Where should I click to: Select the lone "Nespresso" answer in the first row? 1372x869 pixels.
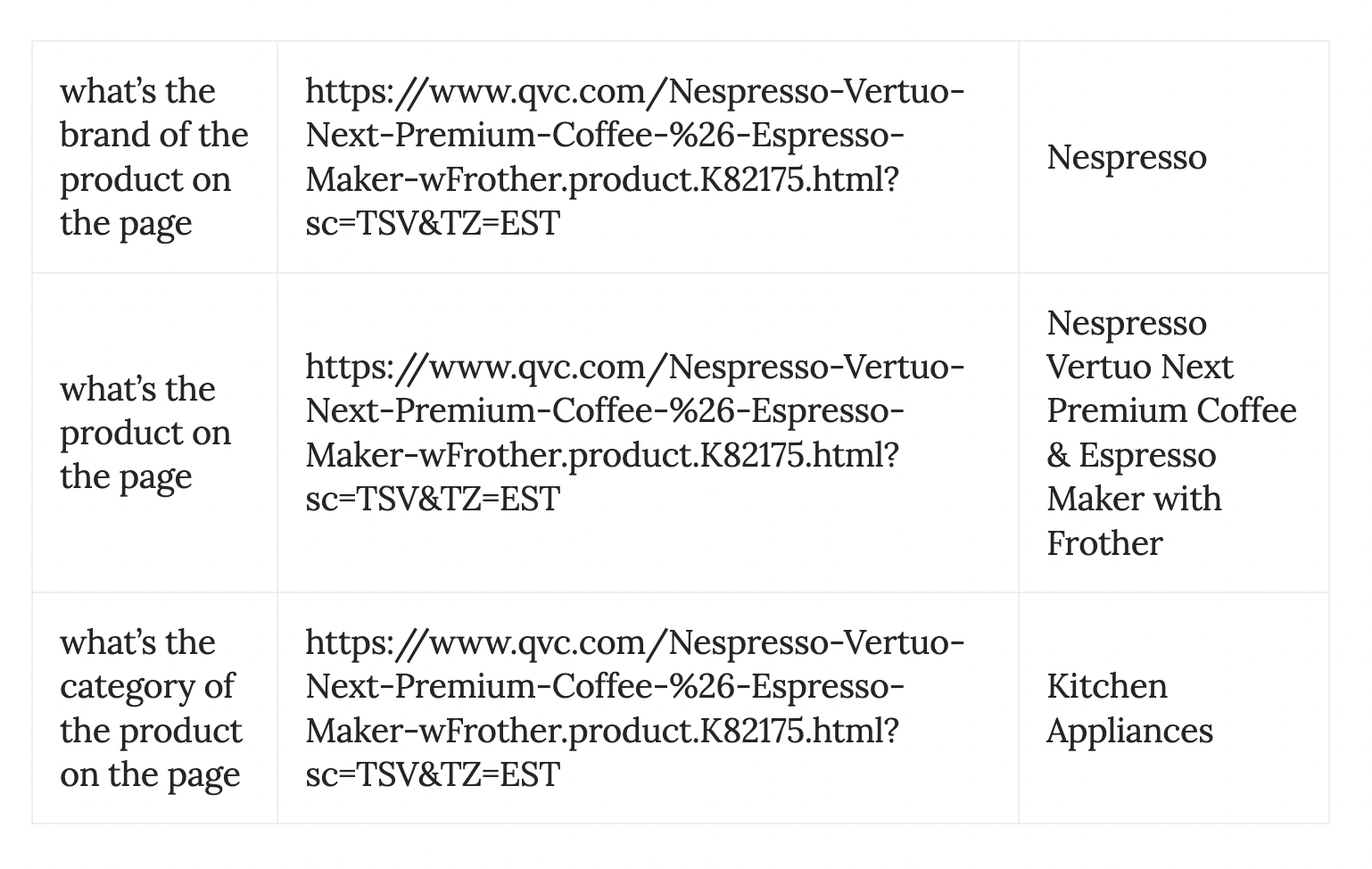pos(1127,157)
